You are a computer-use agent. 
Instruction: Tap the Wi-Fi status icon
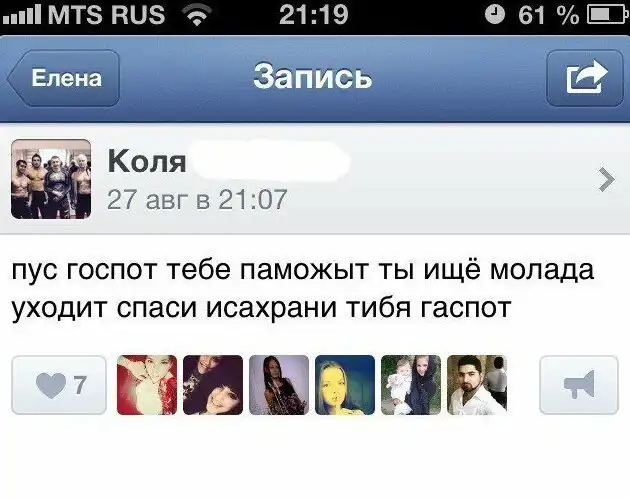196,15
